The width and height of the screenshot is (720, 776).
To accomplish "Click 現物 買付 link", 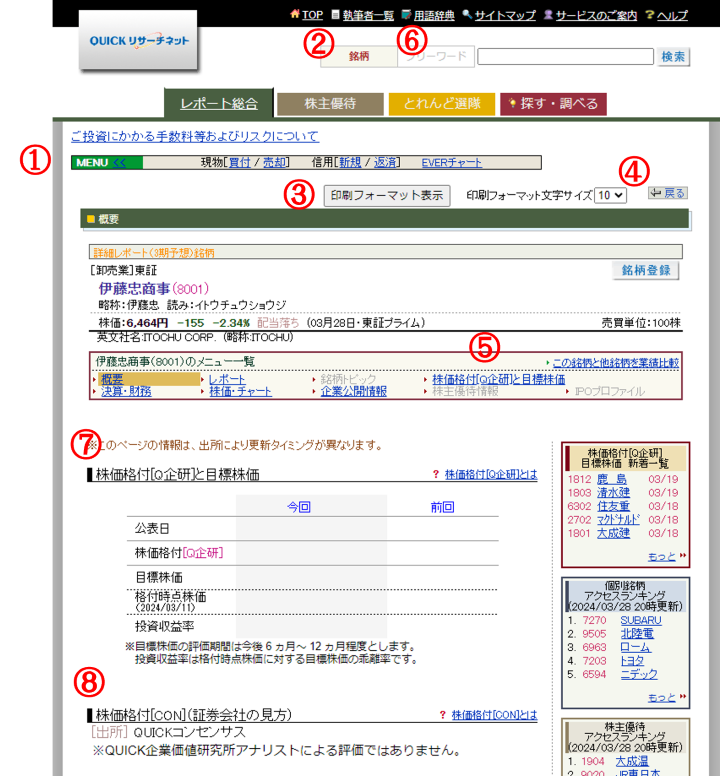I will click(240, 162).
